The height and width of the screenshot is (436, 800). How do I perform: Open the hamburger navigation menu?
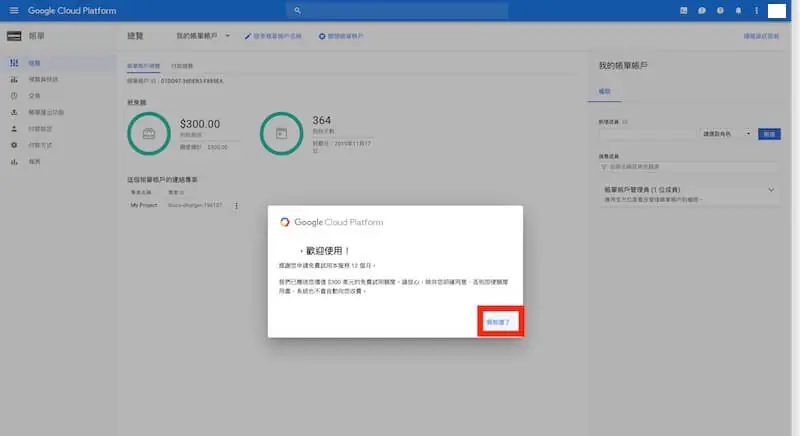[14, 10]
